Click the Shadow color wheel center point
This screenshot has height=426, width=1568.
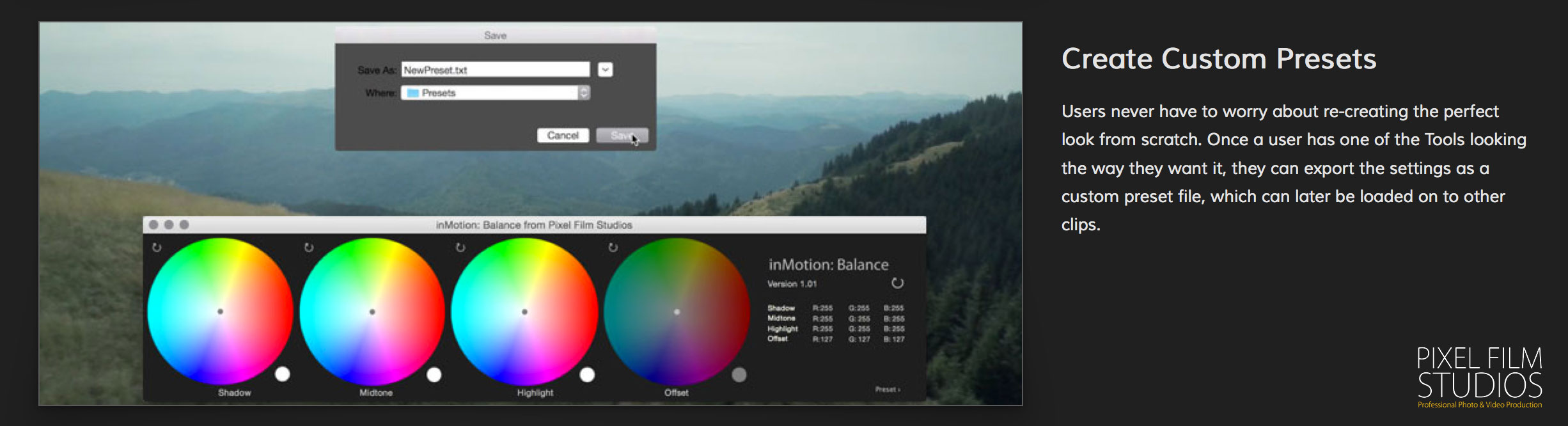[220, 312]
